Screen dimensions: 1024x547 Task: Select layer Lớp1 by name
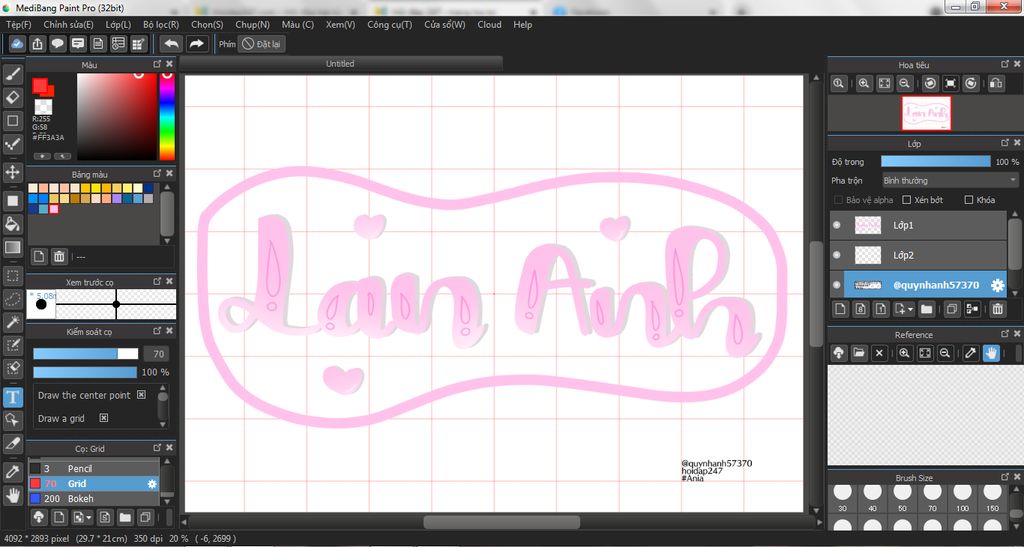(x=903, y=225)
